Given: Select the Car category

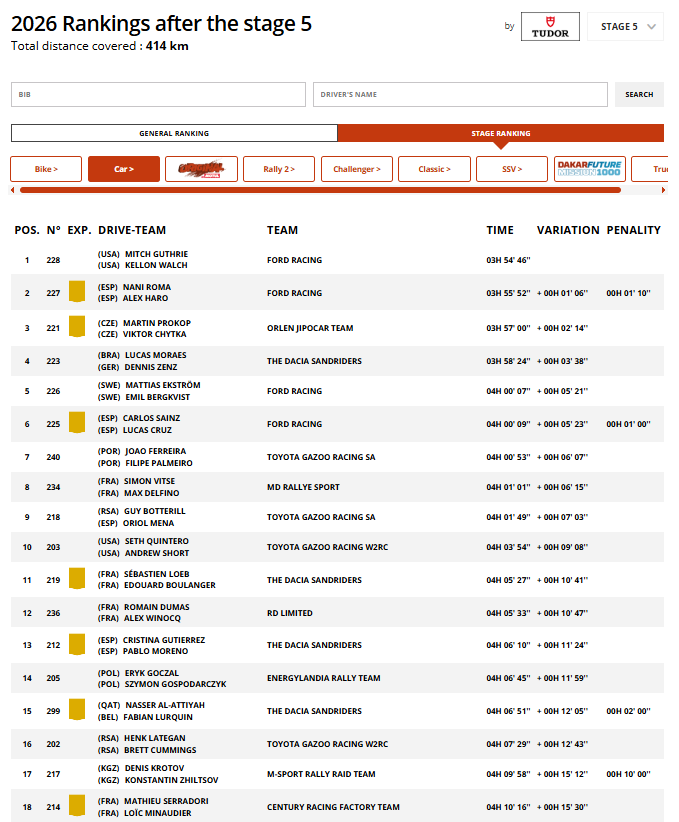Looking at the screenshot, I should (124, 169).
